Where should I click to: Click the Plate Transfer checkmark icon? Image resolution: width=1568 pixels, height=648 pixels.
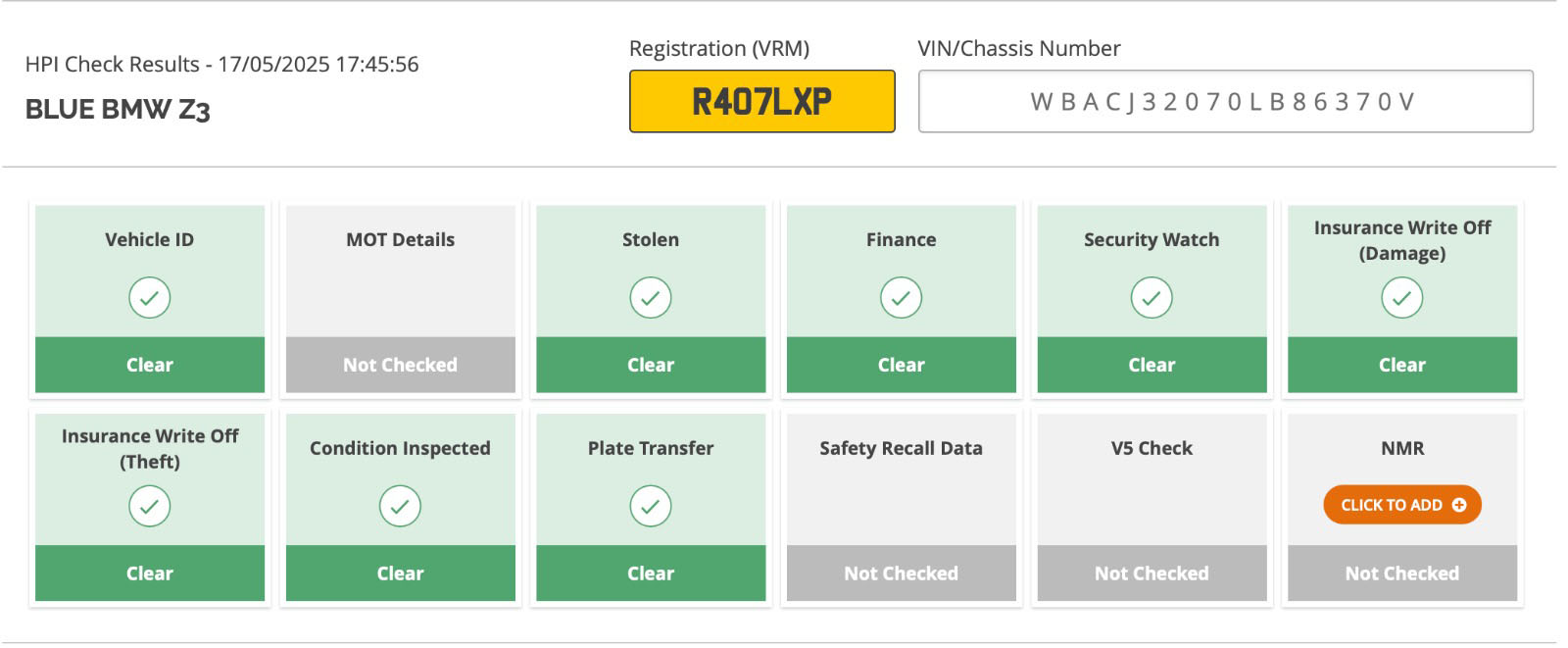point(651,507)
